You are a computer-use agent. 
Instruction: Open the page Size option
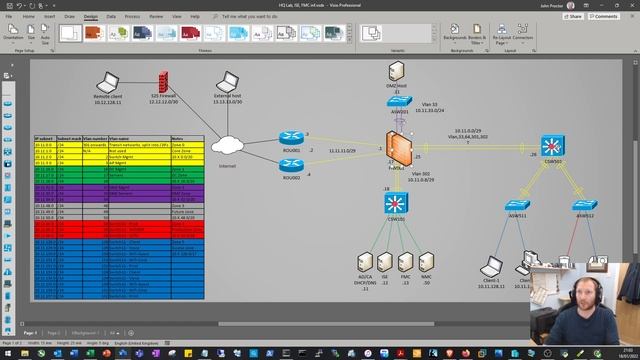(x=31, y=33)
